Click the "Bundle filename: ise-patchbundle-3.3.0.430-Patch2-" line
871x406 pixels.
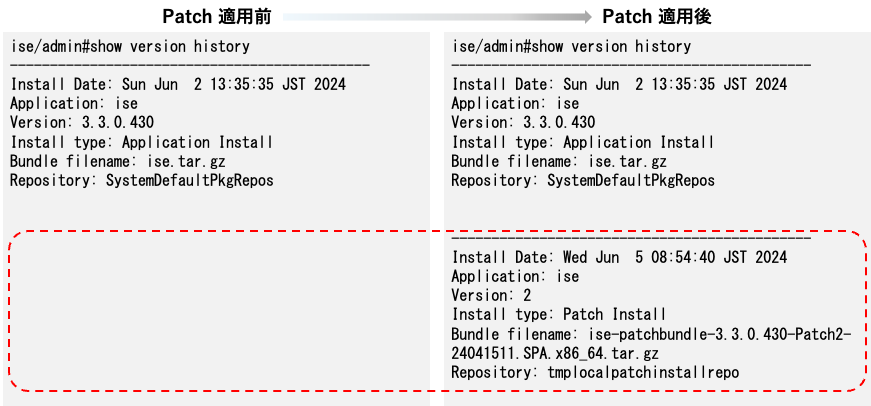tap(651, 334)
